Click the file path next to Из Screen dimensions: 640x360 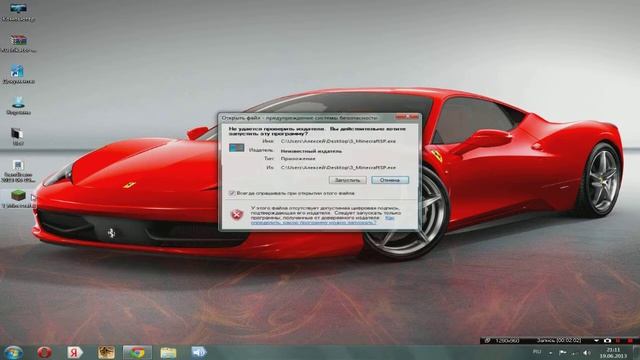point(338,167)
